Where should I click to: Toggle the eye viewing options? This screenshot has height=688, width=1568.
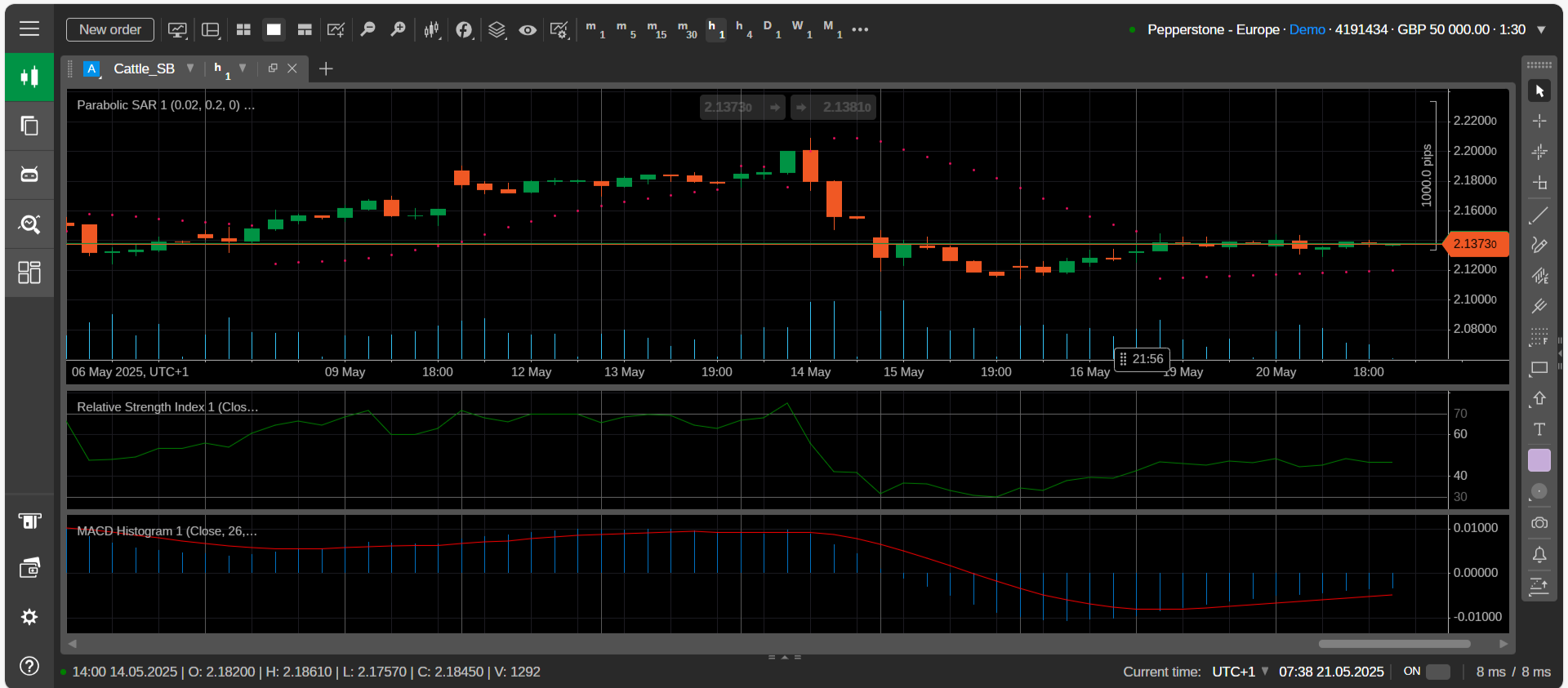coord(528,30)
